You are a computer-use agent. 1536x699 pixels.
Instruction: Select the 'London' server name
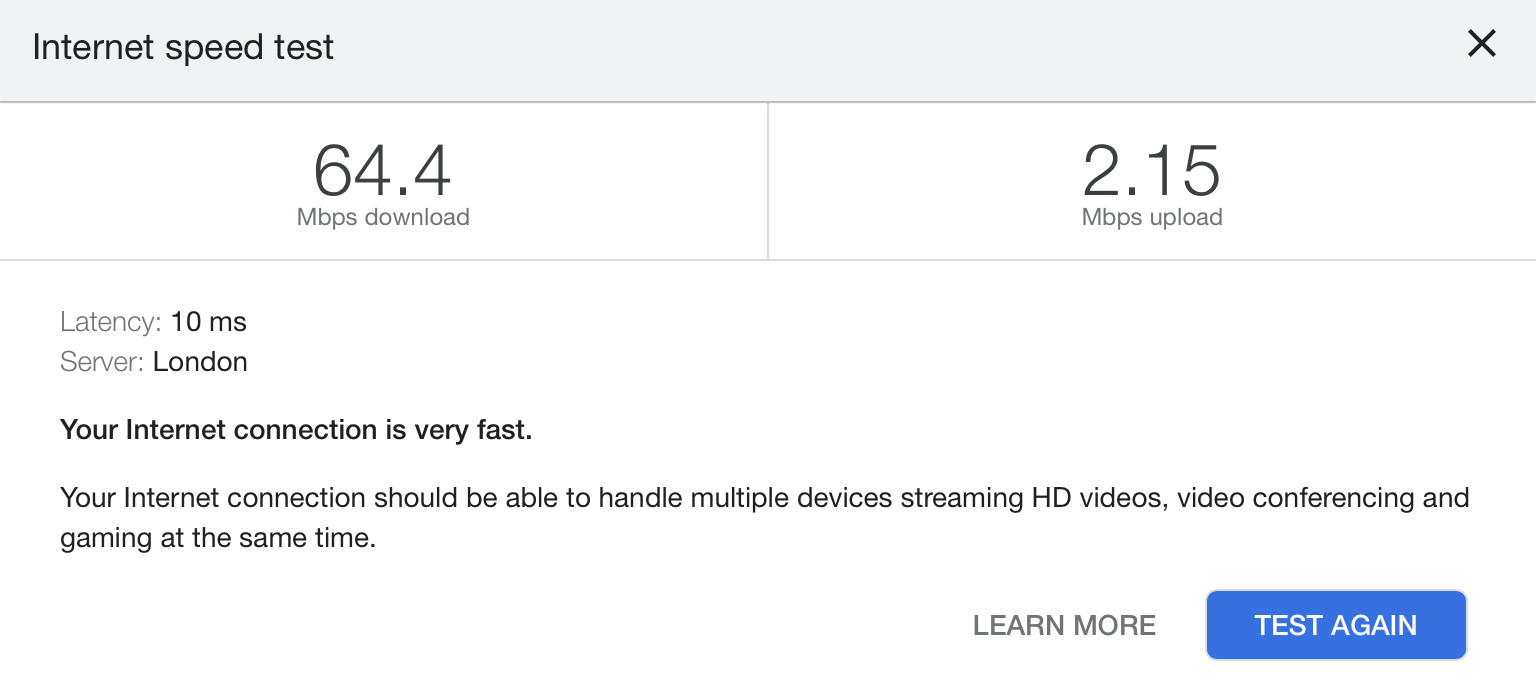(x=200, y=362)
